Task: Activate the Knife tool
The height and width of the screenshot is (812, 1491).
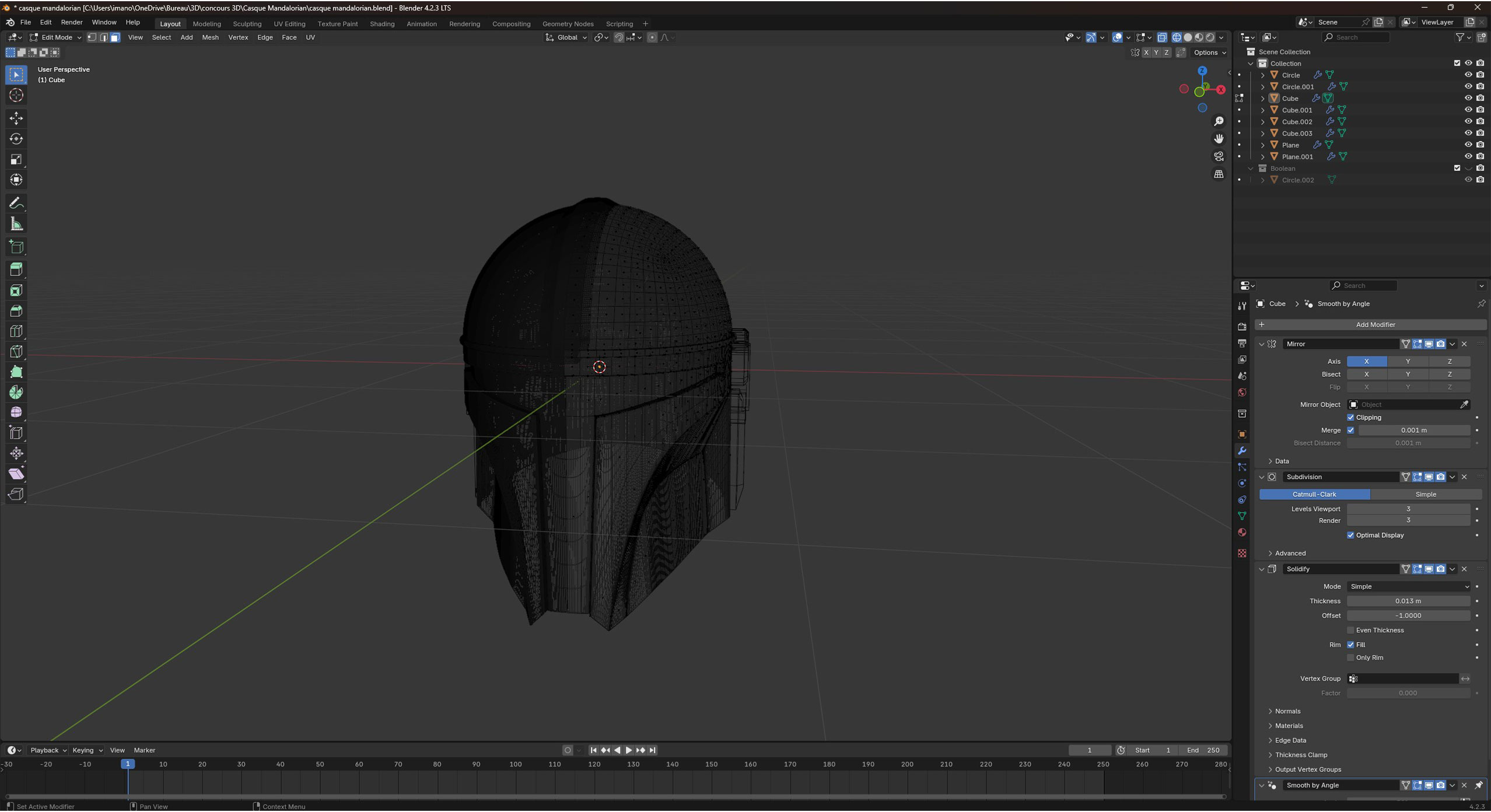Action: click(16, 352)
